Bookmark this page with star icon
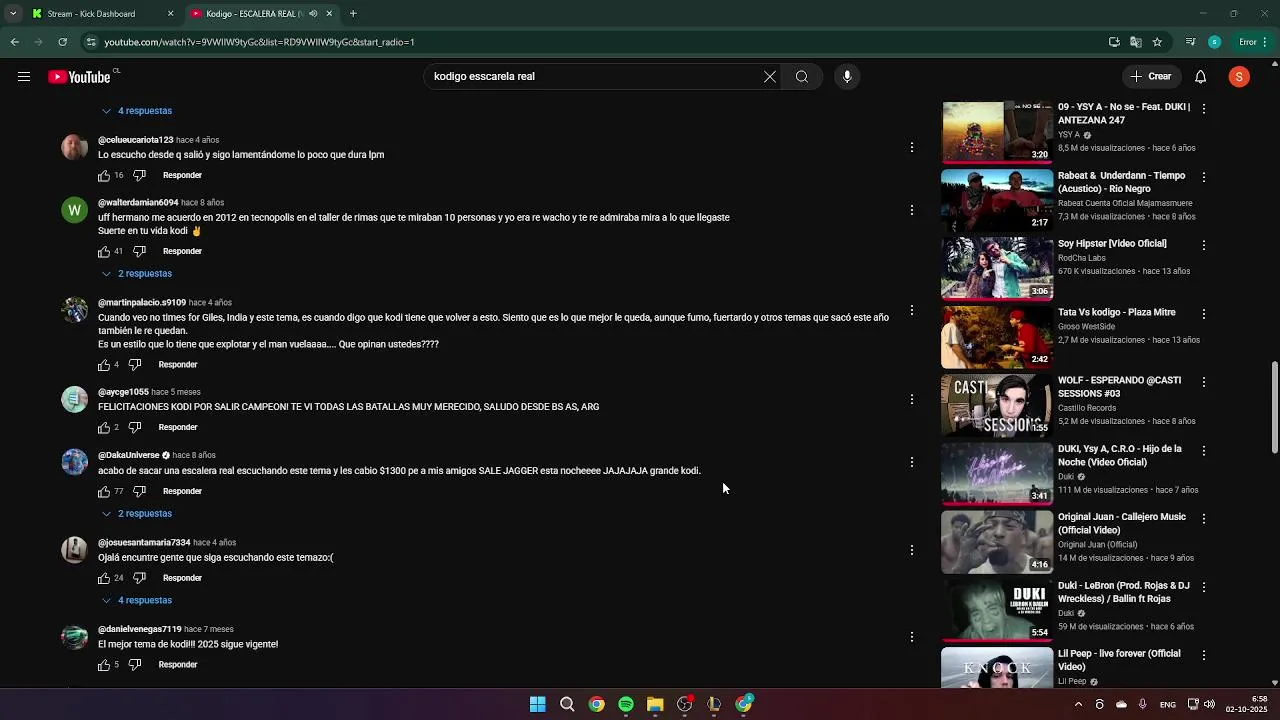 point(1157,42)
